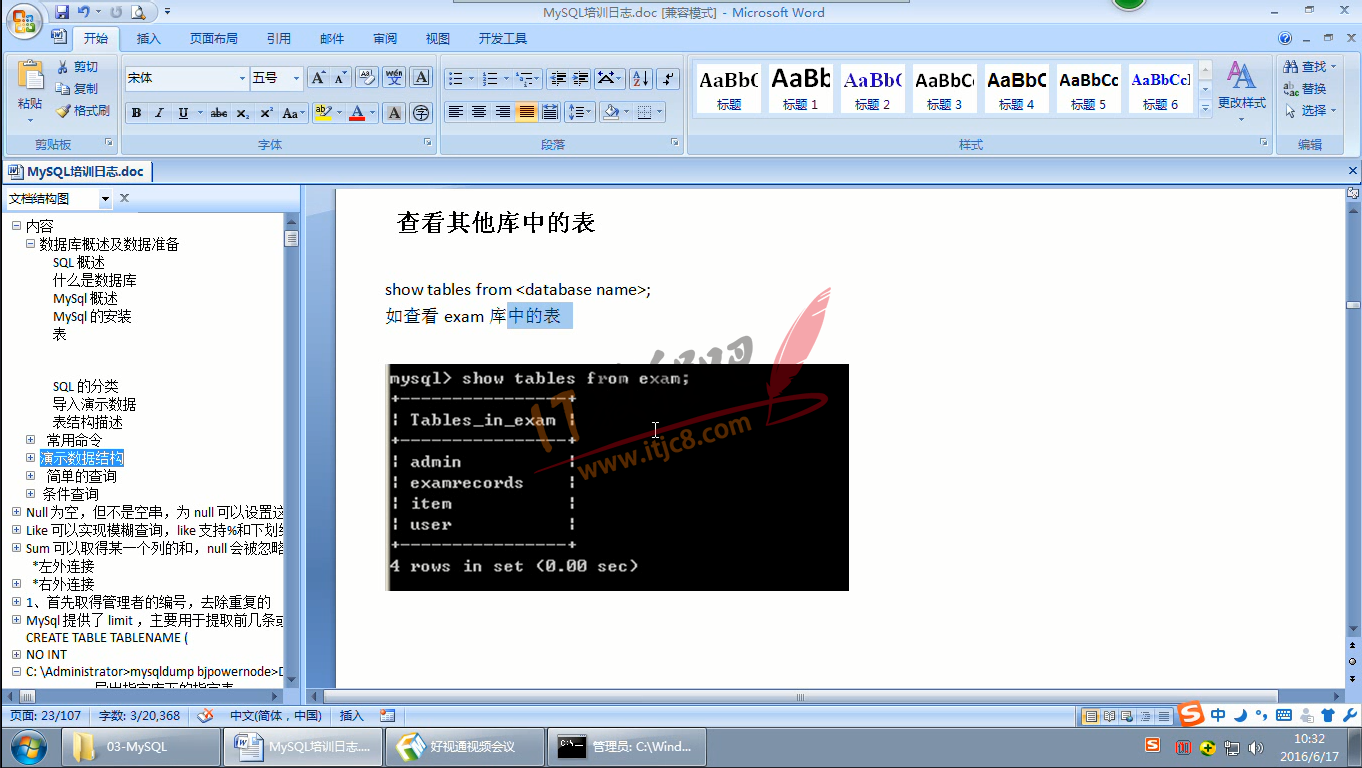1362x768 pixels.
Task: Expand the 常用命令 tree node
Action: coord(30,440)
